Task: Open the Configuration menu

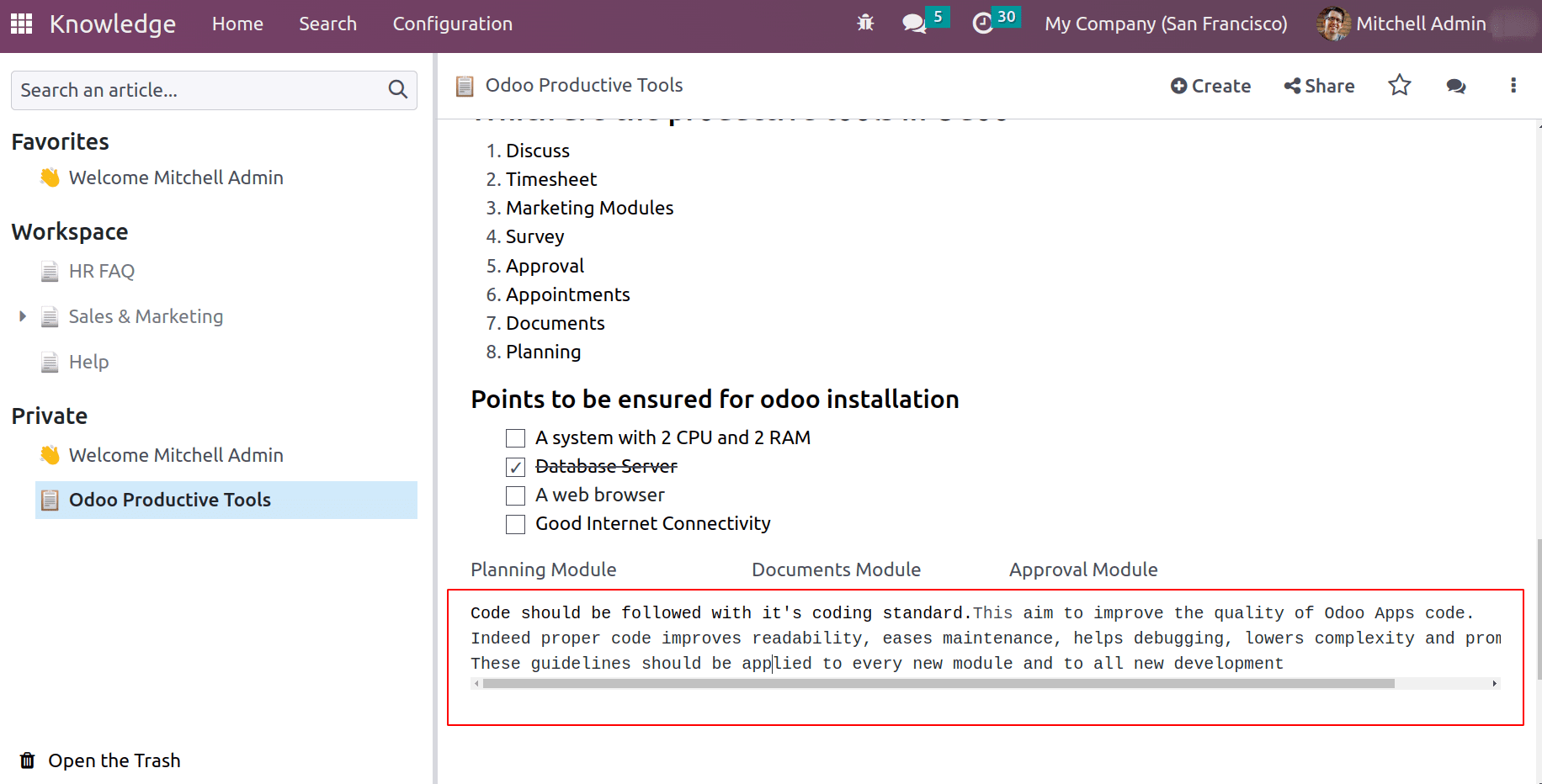Action: point(452,24)
